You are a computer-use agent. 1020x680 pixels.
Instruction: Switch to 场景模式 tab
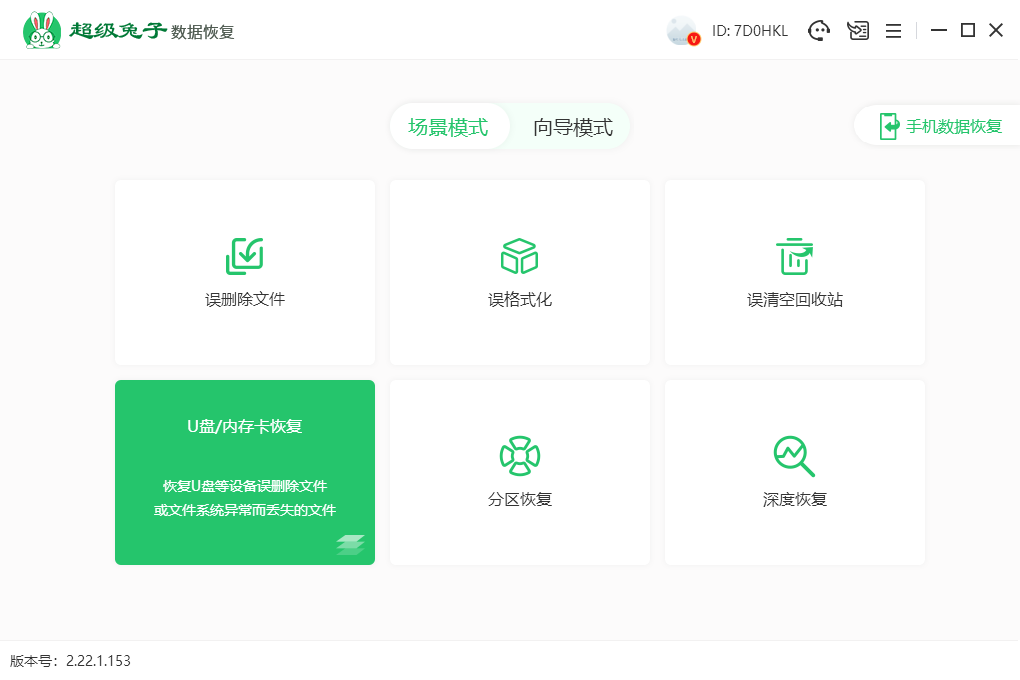(448, 127)
